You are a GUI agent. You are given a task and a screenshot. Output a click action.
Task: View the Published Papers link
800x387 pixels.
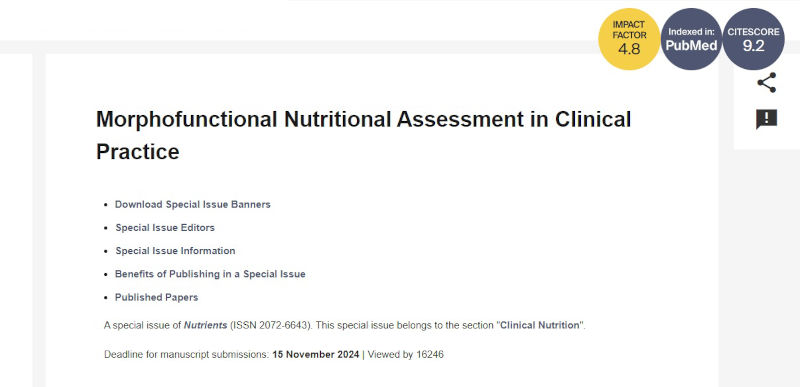click(156, 297)
